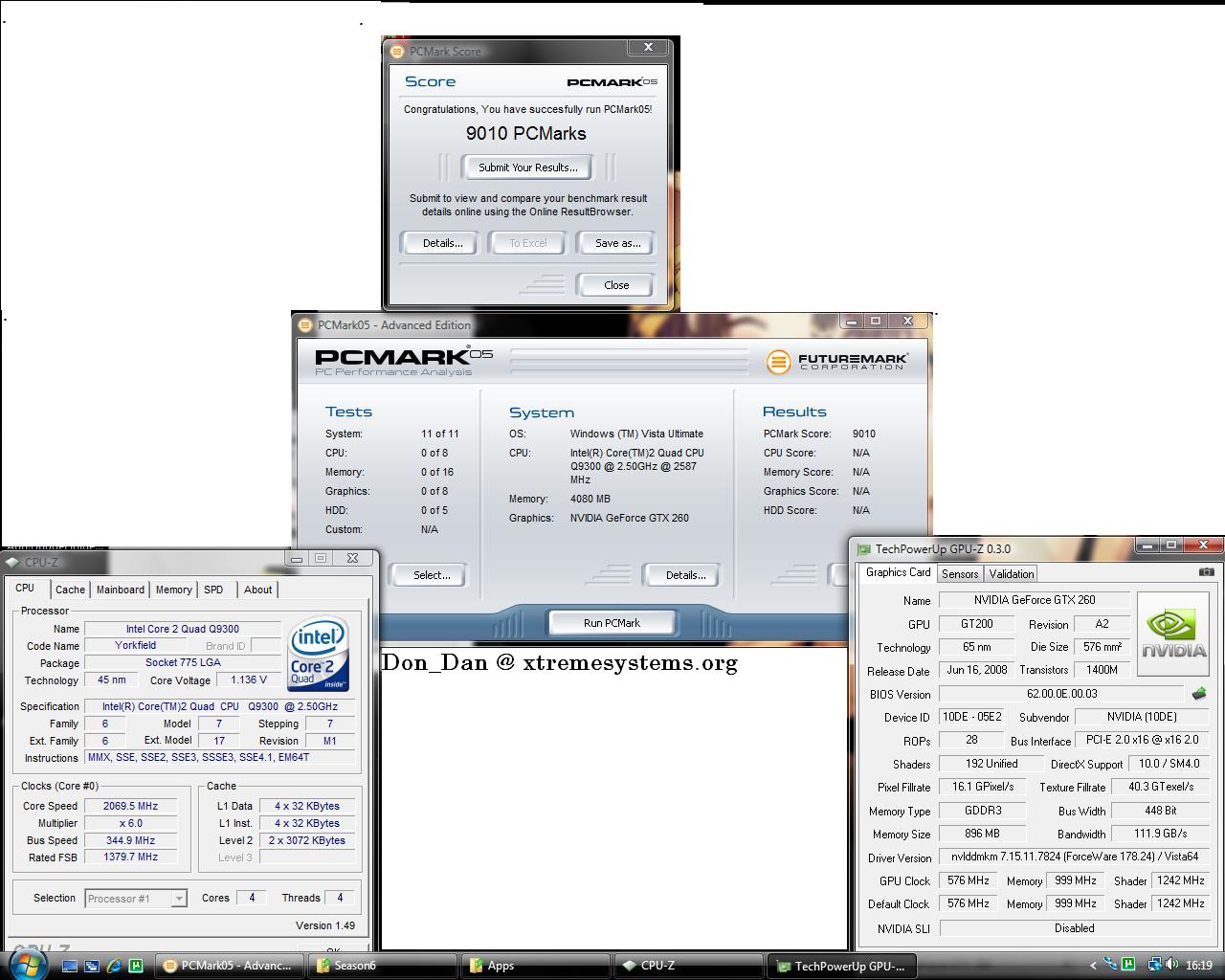Click the To Excel button

point(528,243)
